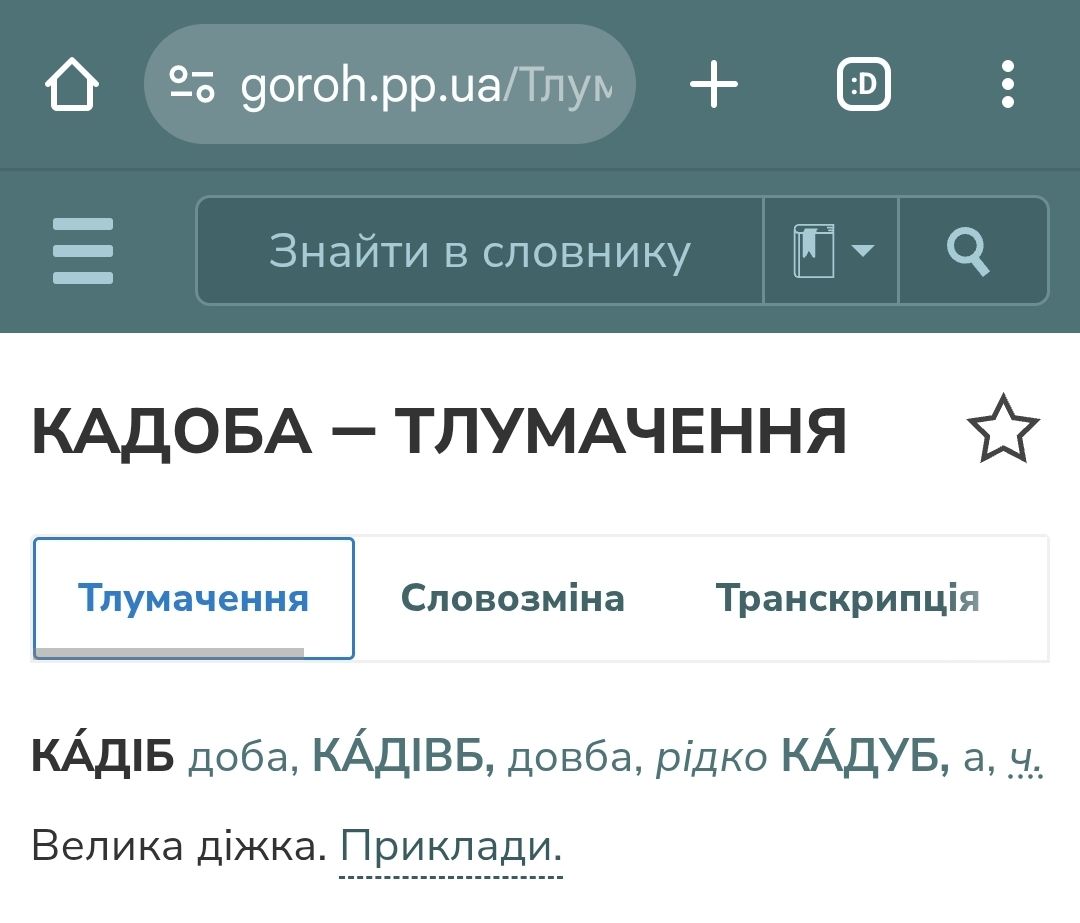The image size is (1080, 923).
Task: Click the magnifier search button
Action: pyautogui.click(x=968, y=251)
